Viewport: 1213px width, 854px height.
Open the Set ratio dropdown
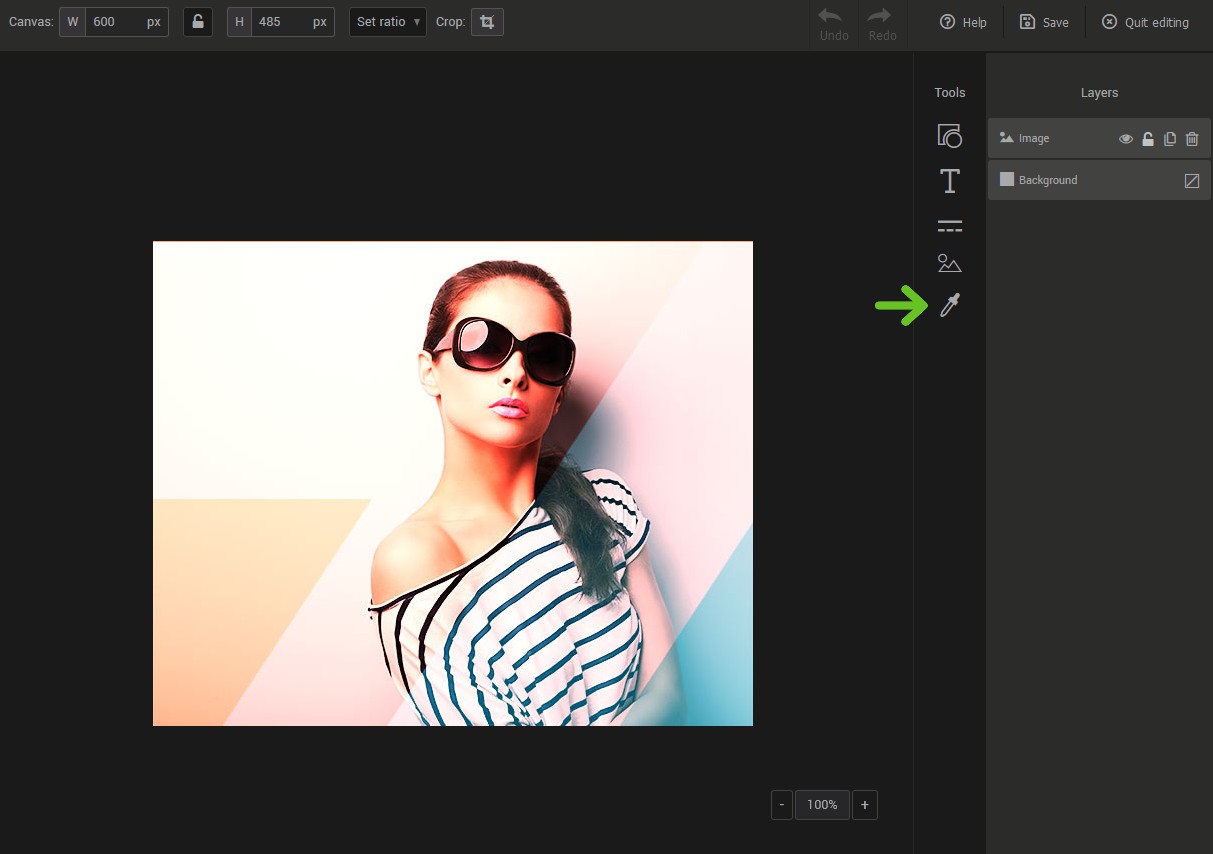pos(387,22)
